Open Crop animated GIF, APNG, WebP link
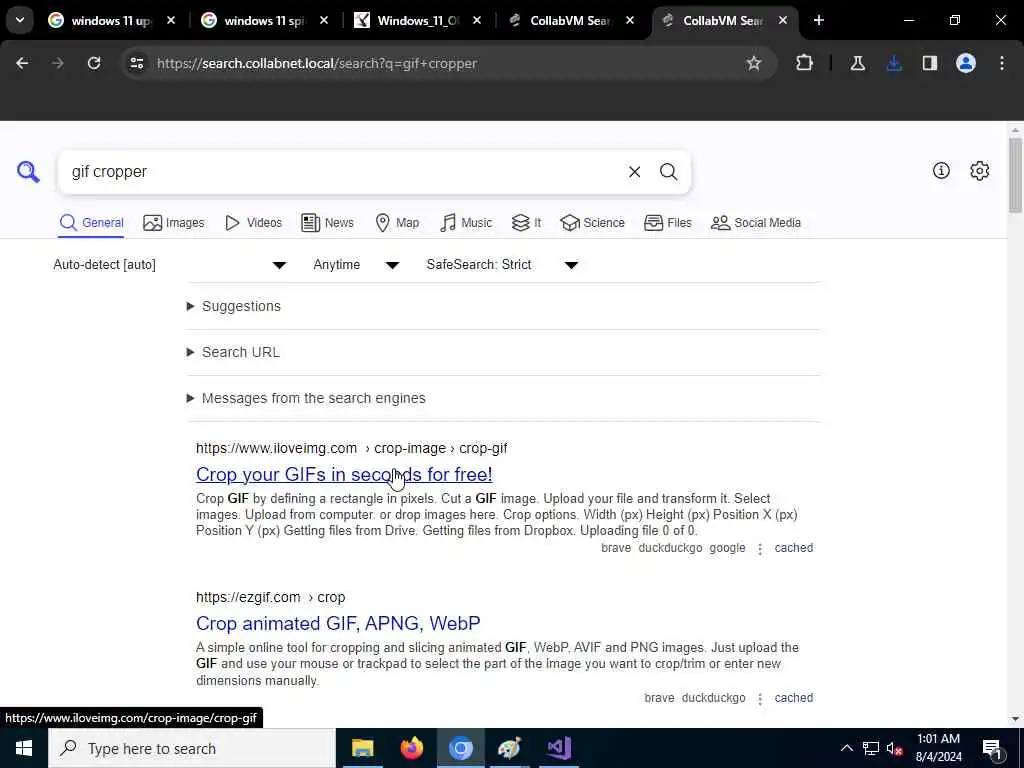The height and width of the screenshot is (768, 1024). coord(338,623)
